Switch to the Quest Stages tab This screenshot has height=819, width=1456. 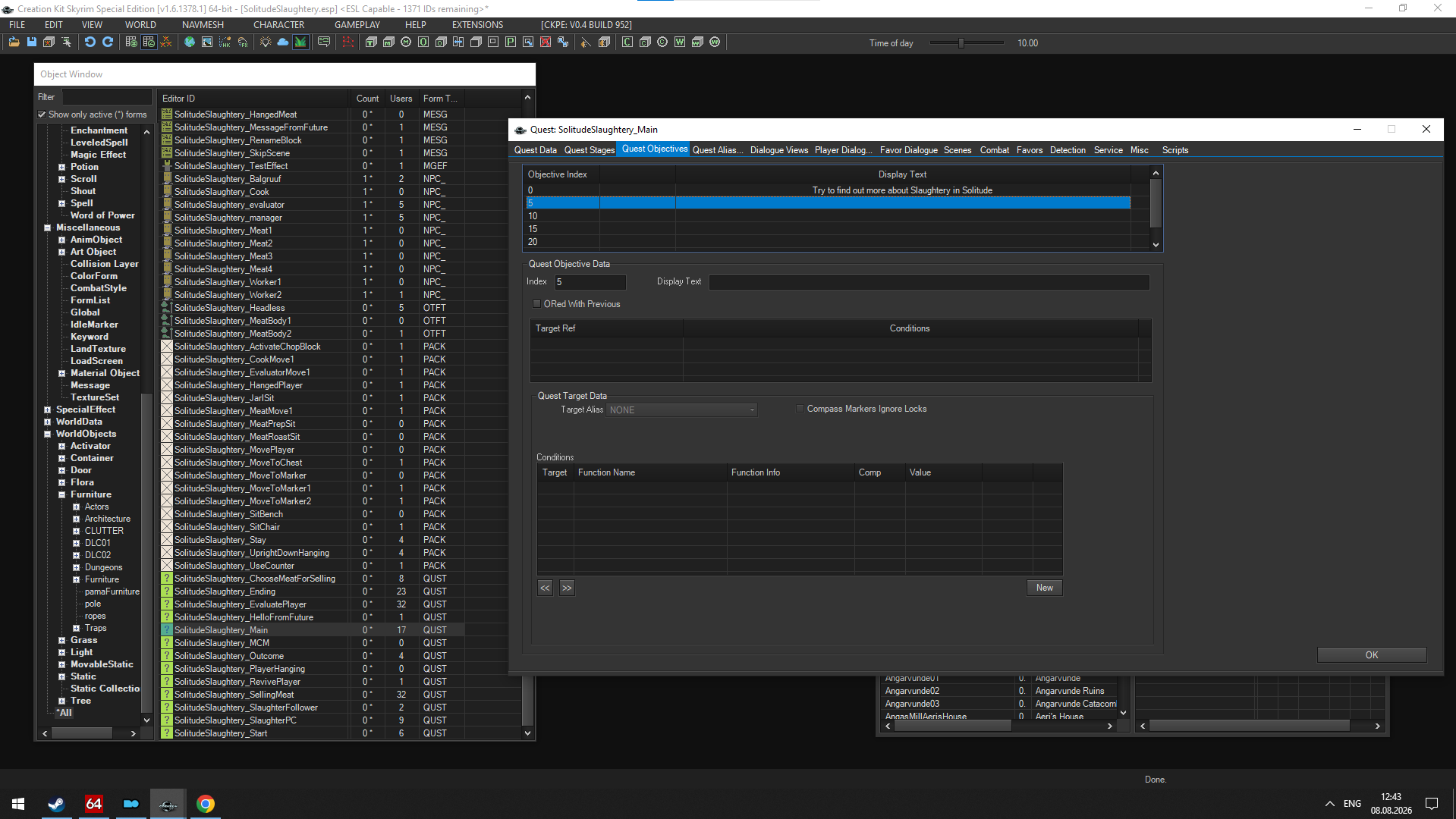590,150
